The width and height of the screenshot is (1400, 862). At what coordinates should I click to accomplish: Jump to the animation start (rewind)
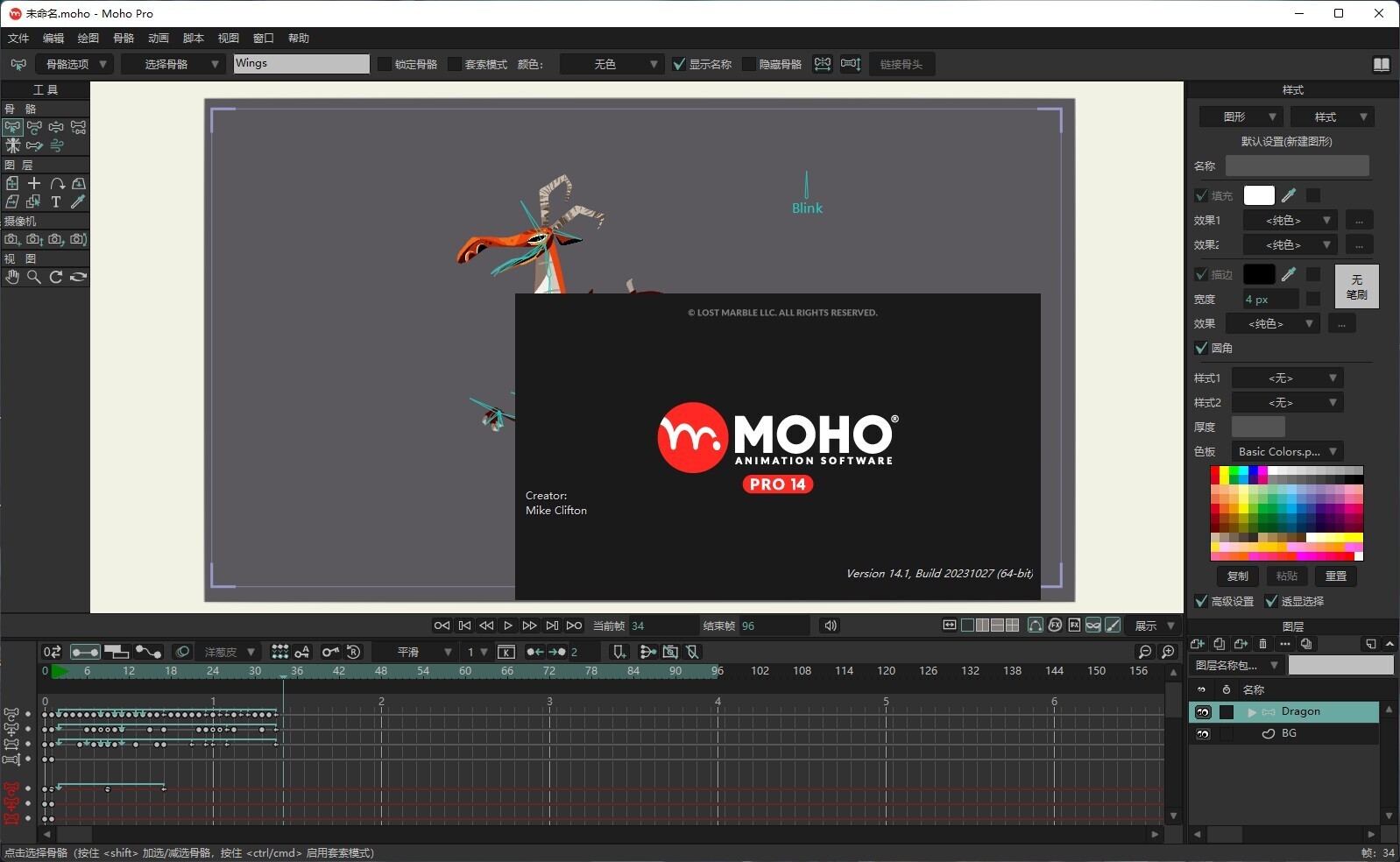pos(442,625)
